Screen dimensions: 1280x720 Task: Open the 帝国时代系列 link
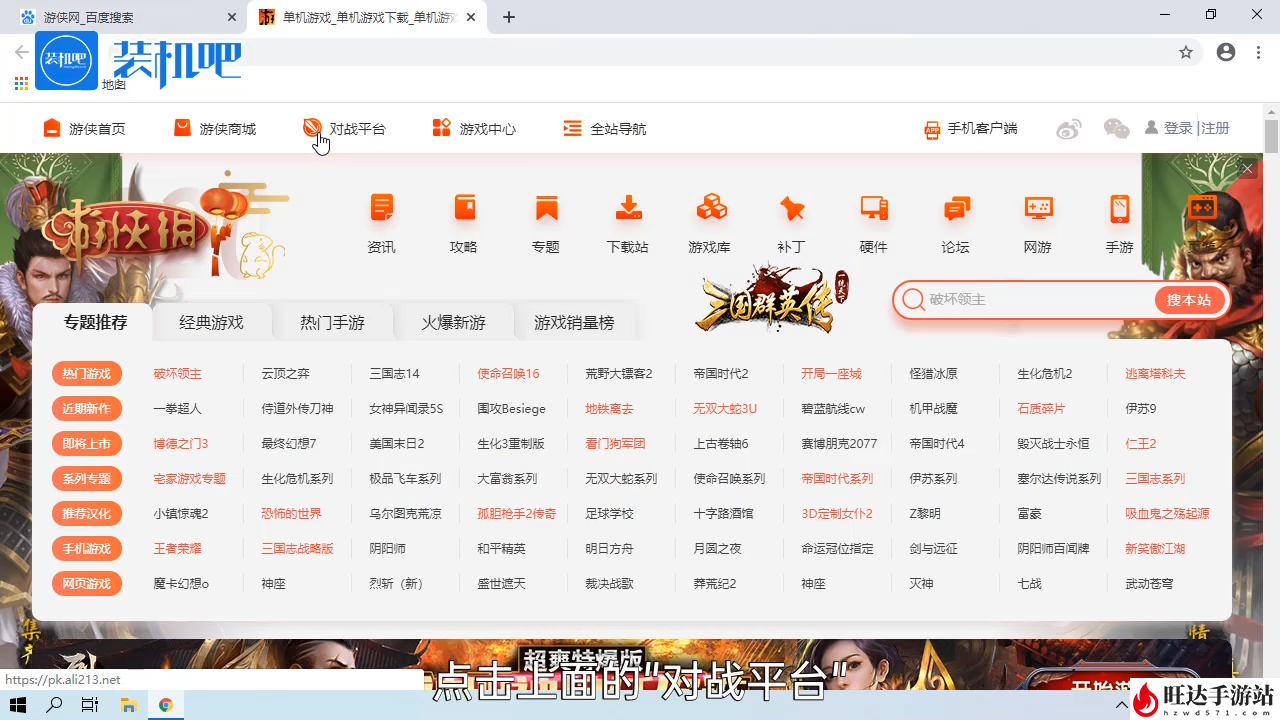tap(837, 478)
